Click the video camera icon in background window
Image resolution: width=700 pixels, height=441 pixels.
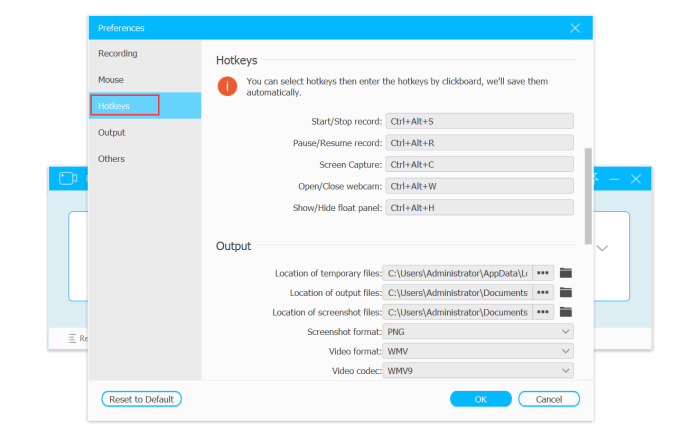68,178
